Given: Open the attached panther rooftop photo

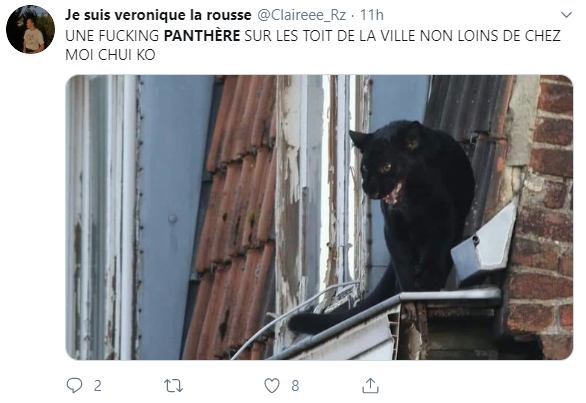Looking at the screenshot, I should [319, 217].
